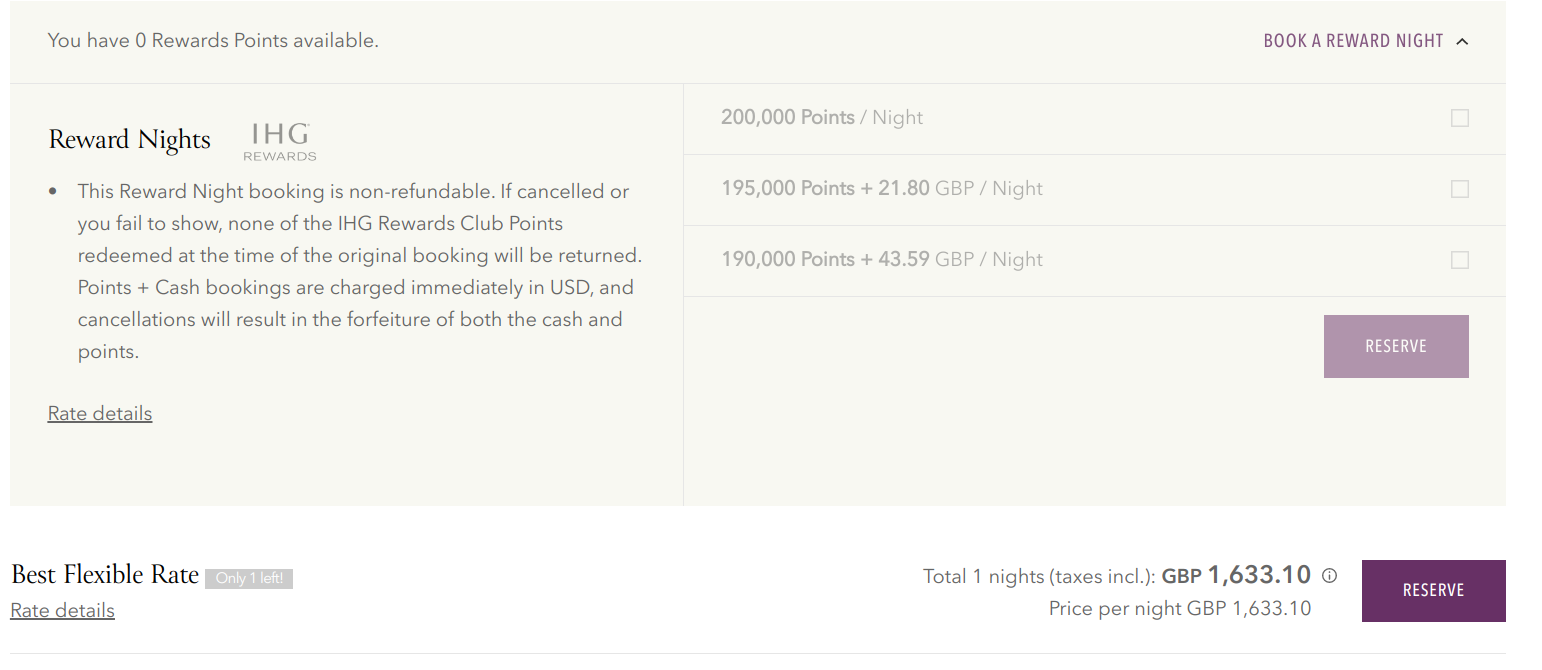1542x670 pixels.
Task: Click the IHG Rewards logo
Action: (280, 142)
